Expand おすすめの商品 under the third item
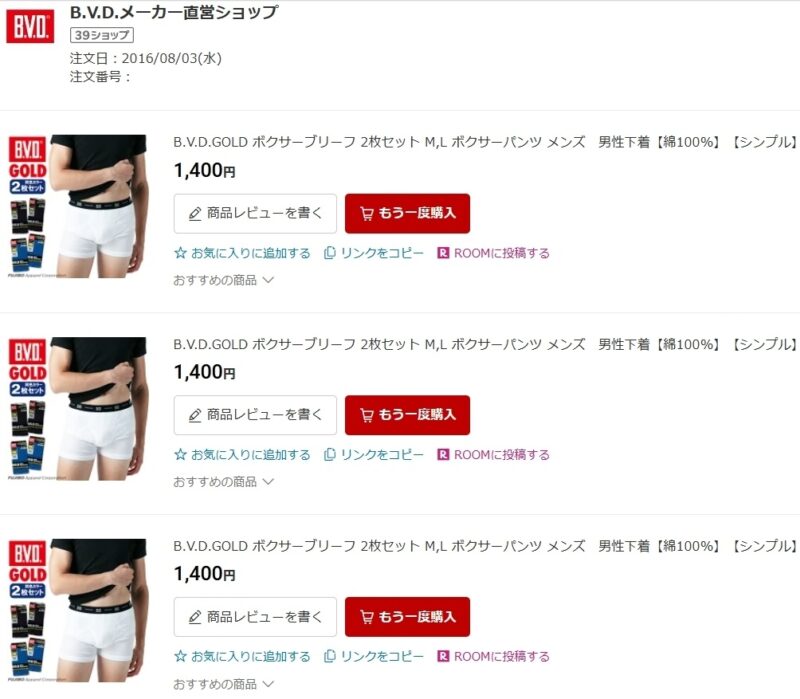This screenshot has height=699, width=800. point(223,684)
